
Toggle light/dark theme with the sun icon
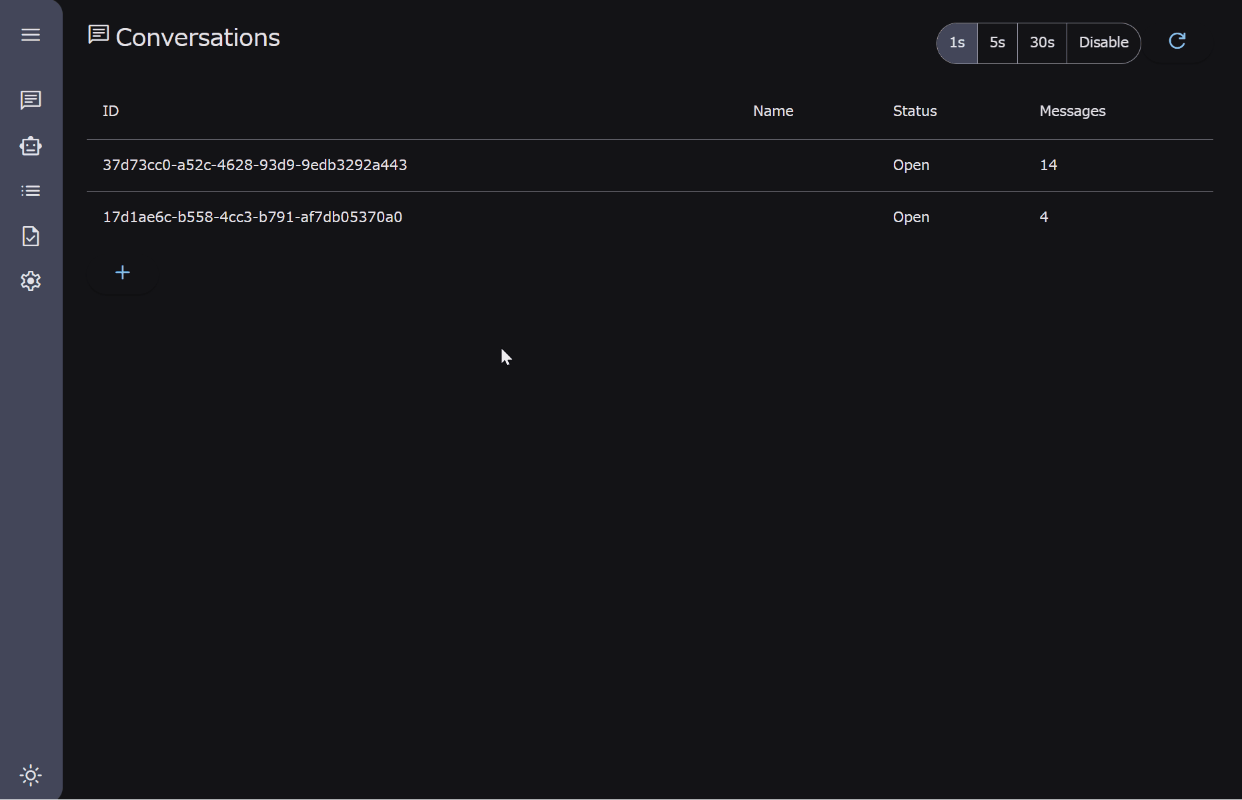[x=31, y=775]
